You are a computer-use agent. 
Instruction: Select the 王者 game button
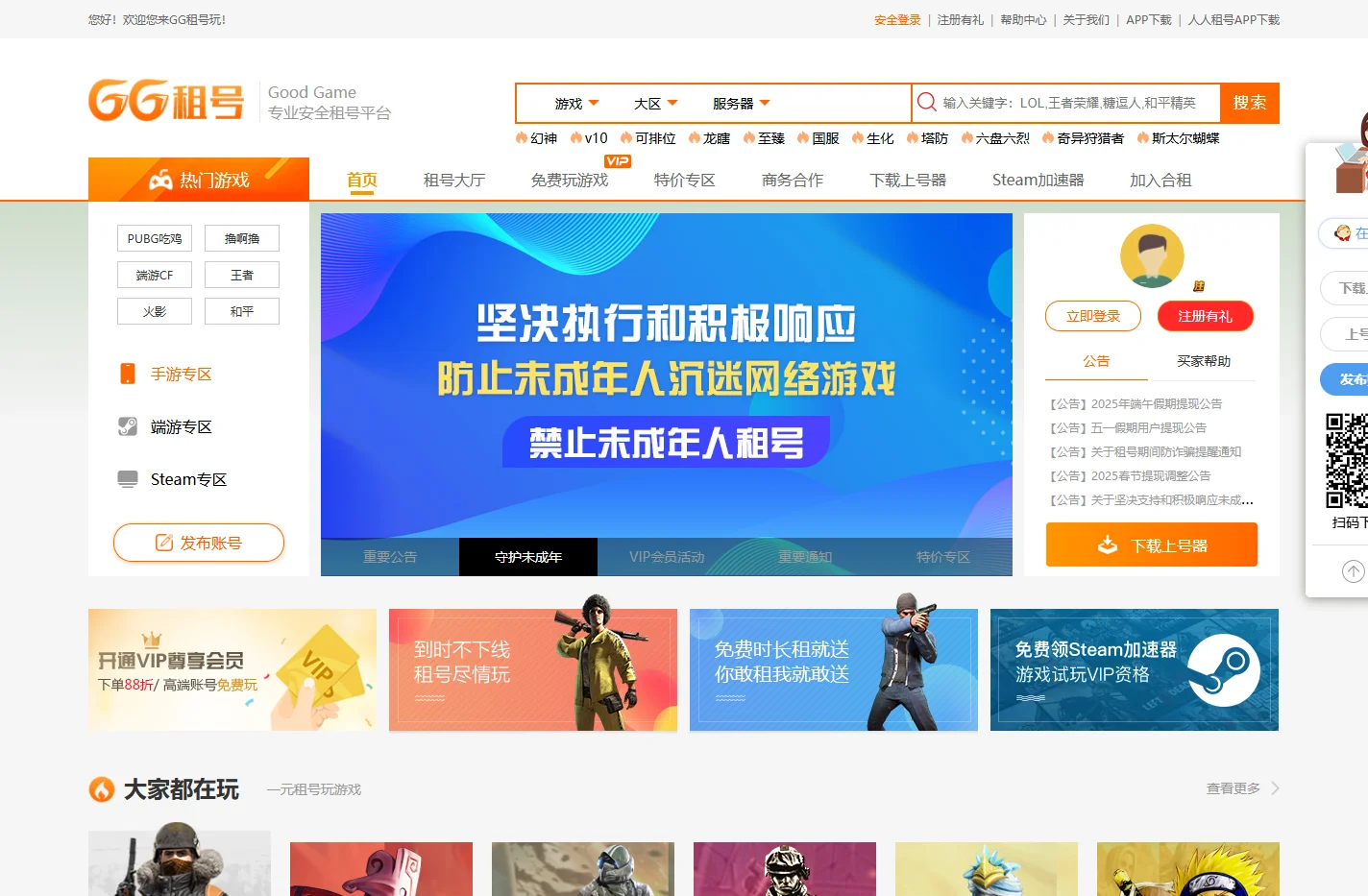click(242, 275)
